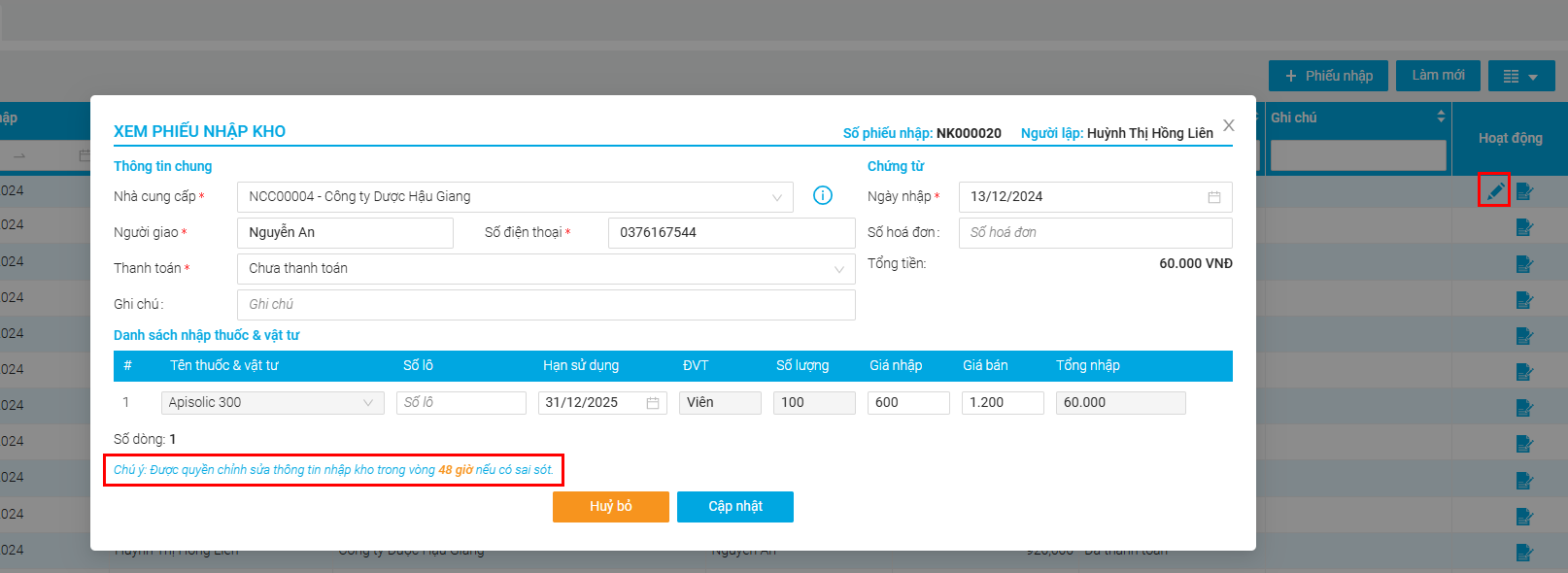Click the Số hoá đơn input field

coord(1095,233)
